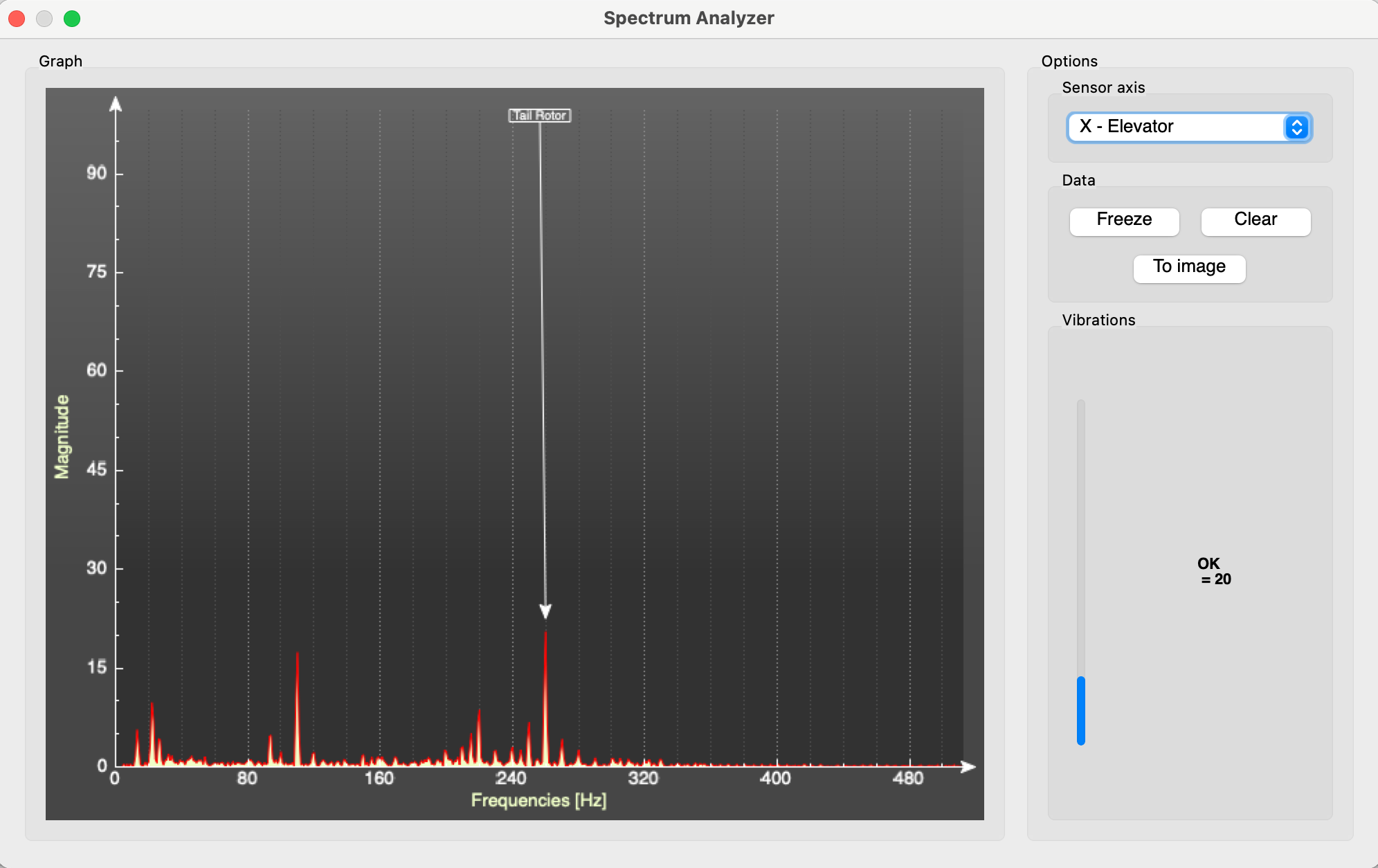Minimize window using the gray title bar button
The height and width of the screenshot is (868, 1378).
point(44,19)
